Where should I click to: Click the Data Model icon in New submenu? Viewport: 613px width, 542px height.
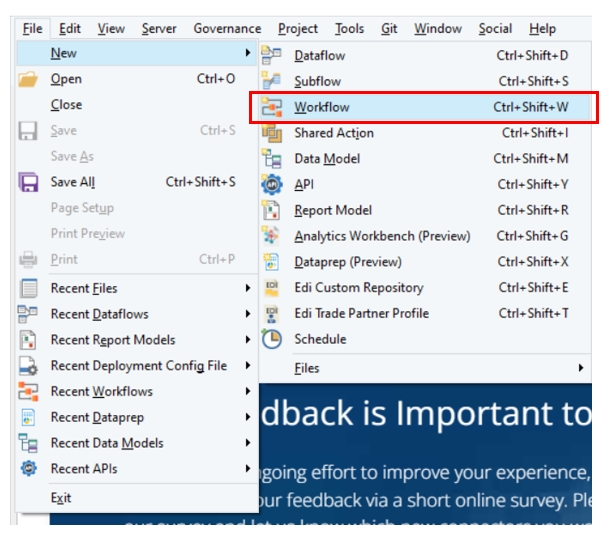(271, 159)
